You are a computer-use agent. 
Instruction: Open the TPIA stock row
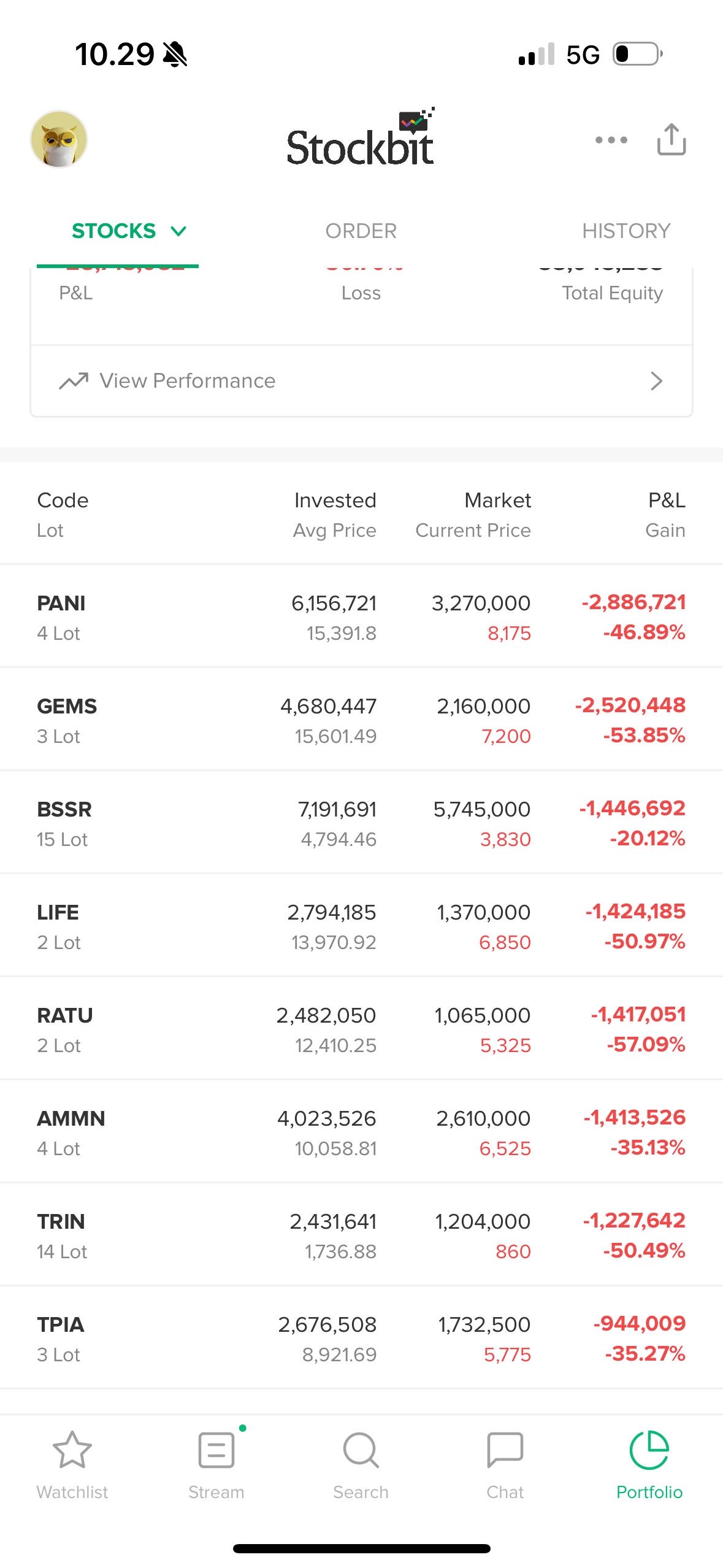[361, 1339]
